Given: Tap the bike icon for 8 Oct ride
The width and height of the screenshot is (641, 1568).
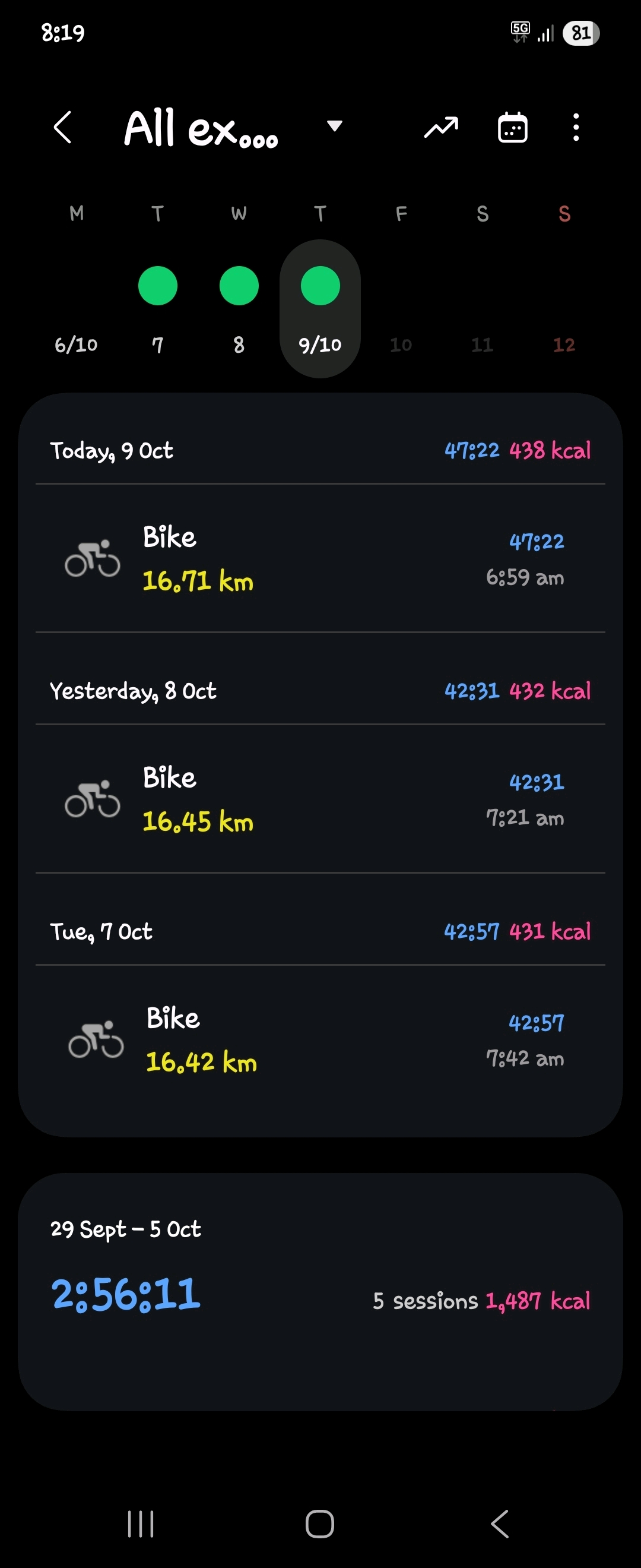Looking at the screenshot, I should (93, 799).
